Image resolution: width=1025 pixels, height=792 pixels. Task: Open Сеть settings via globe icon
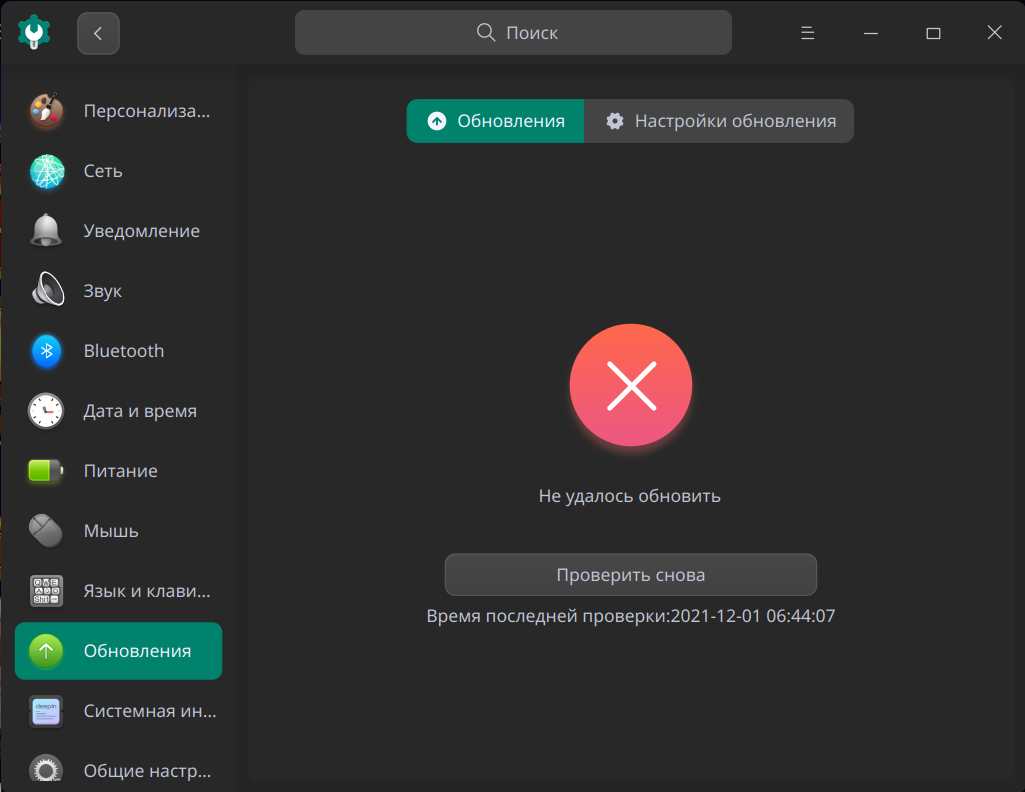coord(45,171)
